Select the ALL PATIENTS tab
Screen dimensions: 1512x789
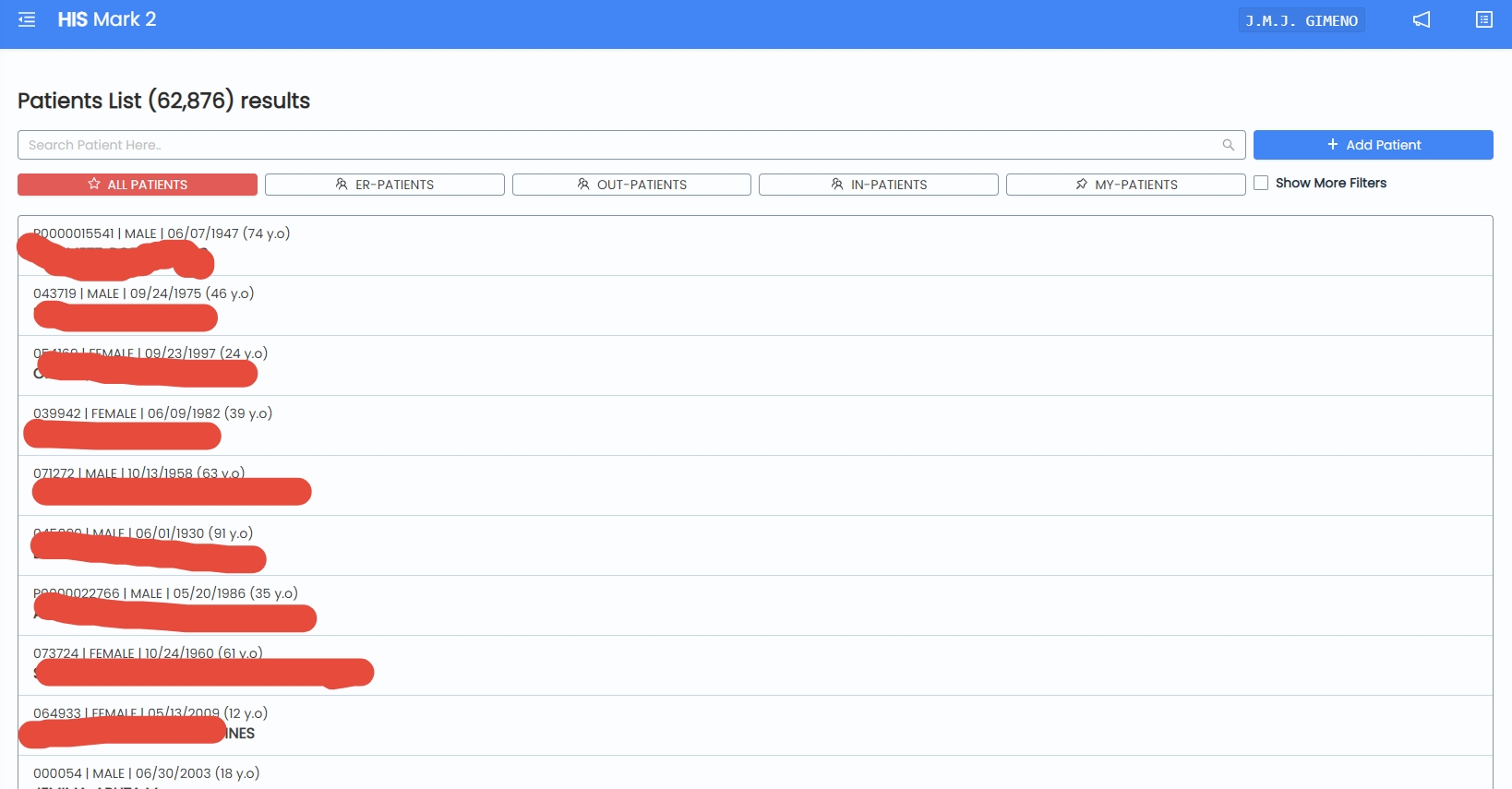click(138, 185)
